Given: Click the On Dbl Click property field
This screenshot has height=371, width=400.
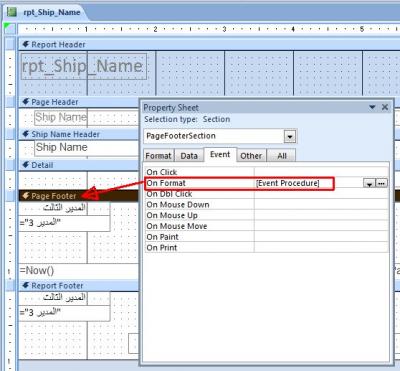Looking at the screenshot, I should click(x=321, y=194).
